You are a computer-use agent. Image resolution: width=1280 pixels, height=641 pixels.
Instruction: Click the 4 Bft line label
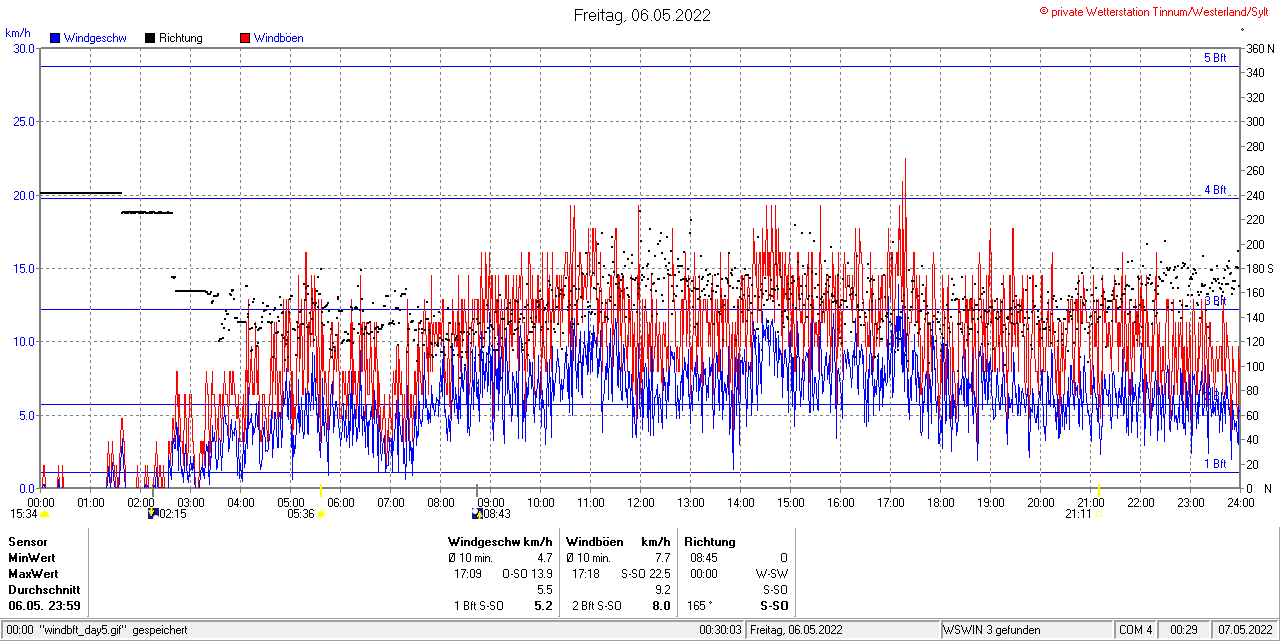[x=1215, y=189]
